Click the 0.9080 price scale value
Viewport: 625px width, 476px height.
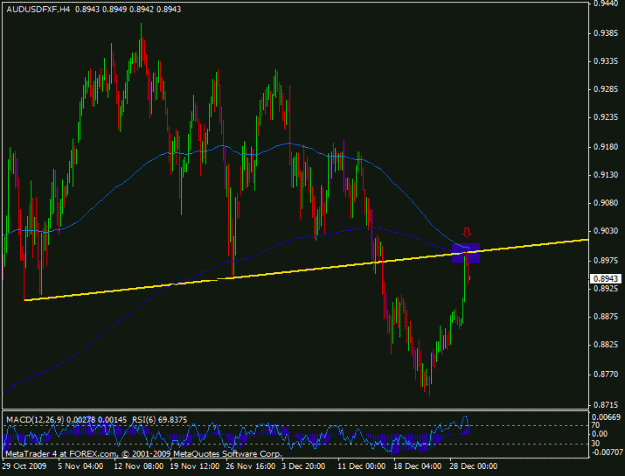[606, 203]
